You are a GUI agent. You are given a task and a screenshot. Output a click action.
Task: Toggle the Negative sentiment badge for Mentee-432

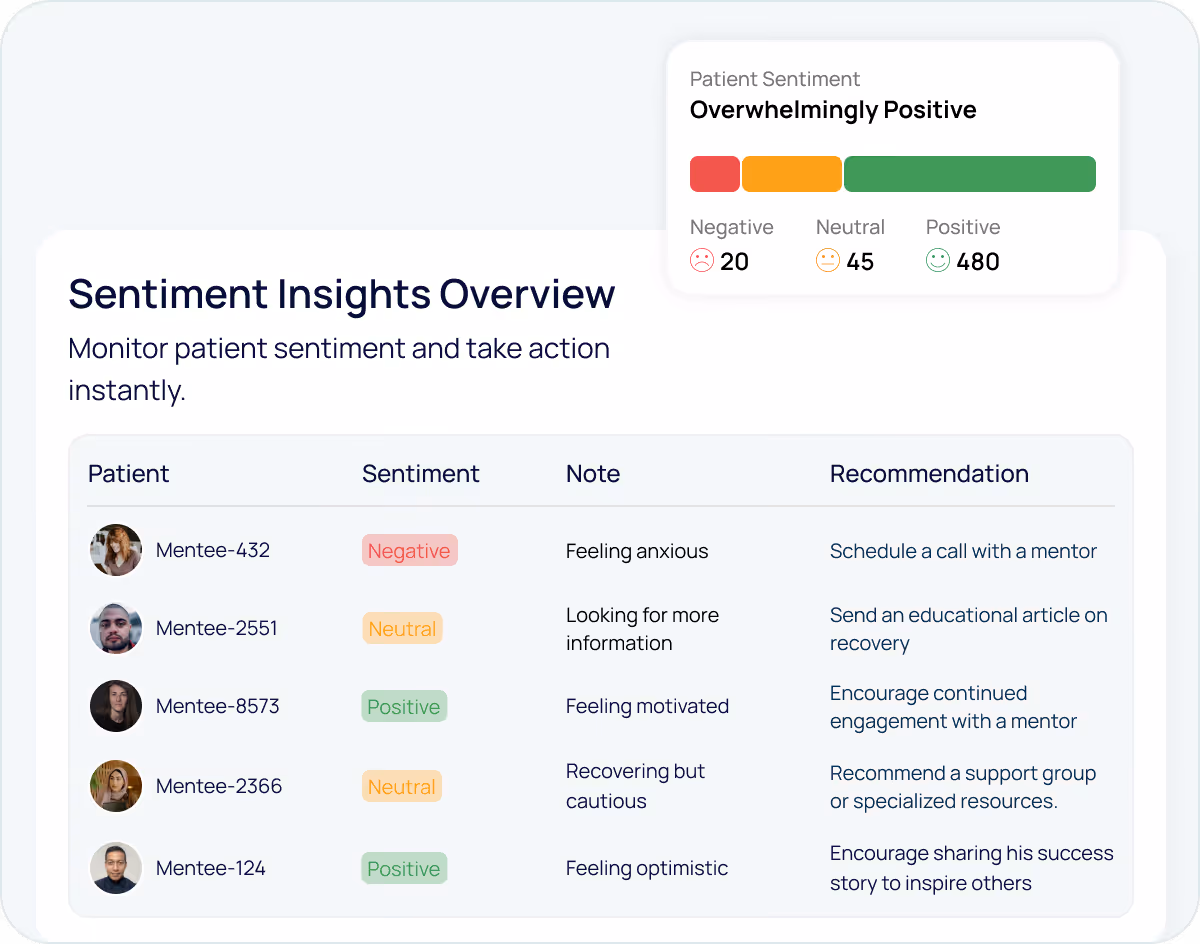point(410,550)
